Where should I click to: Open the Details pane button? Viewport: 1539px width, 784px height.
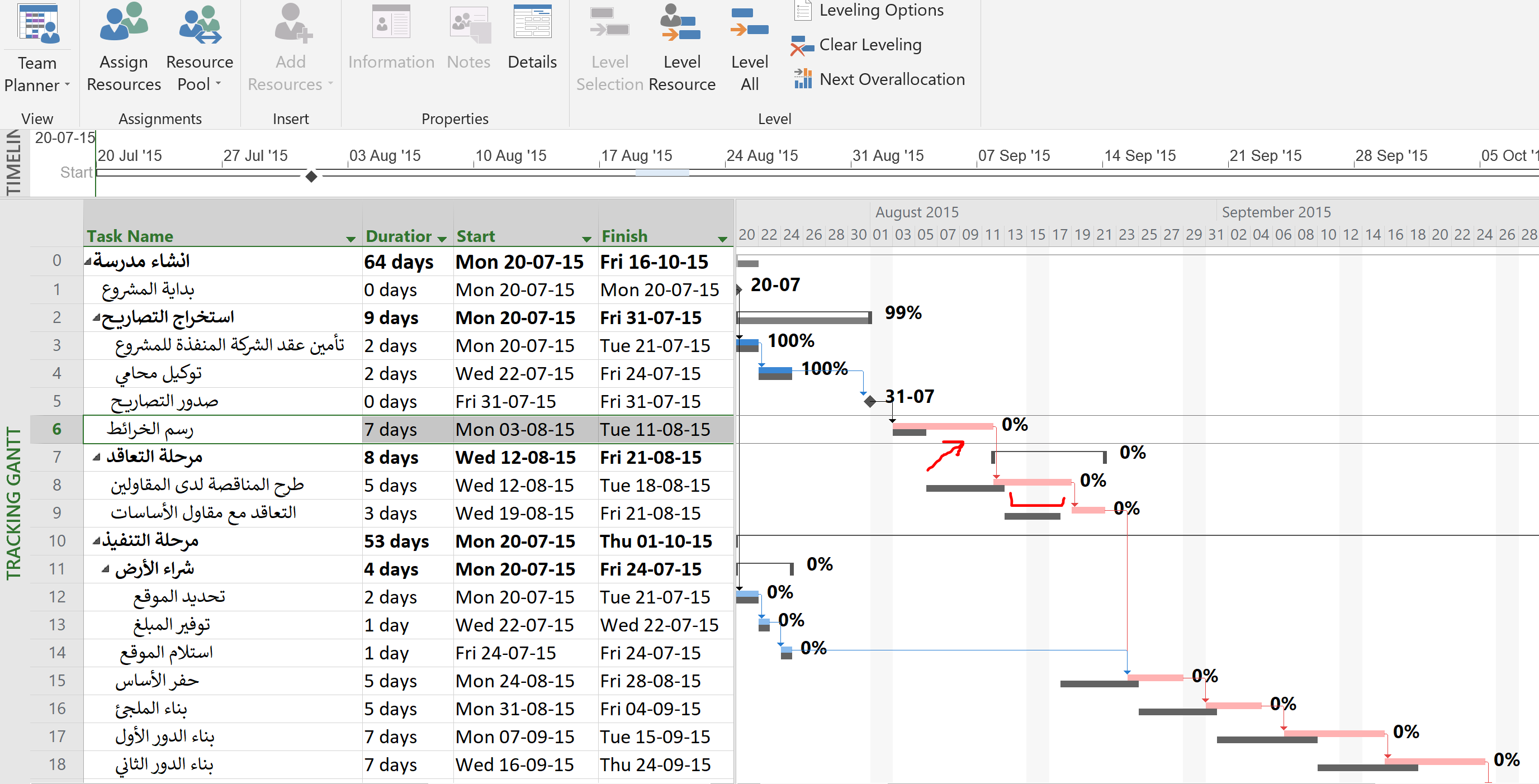click(532, 36)
